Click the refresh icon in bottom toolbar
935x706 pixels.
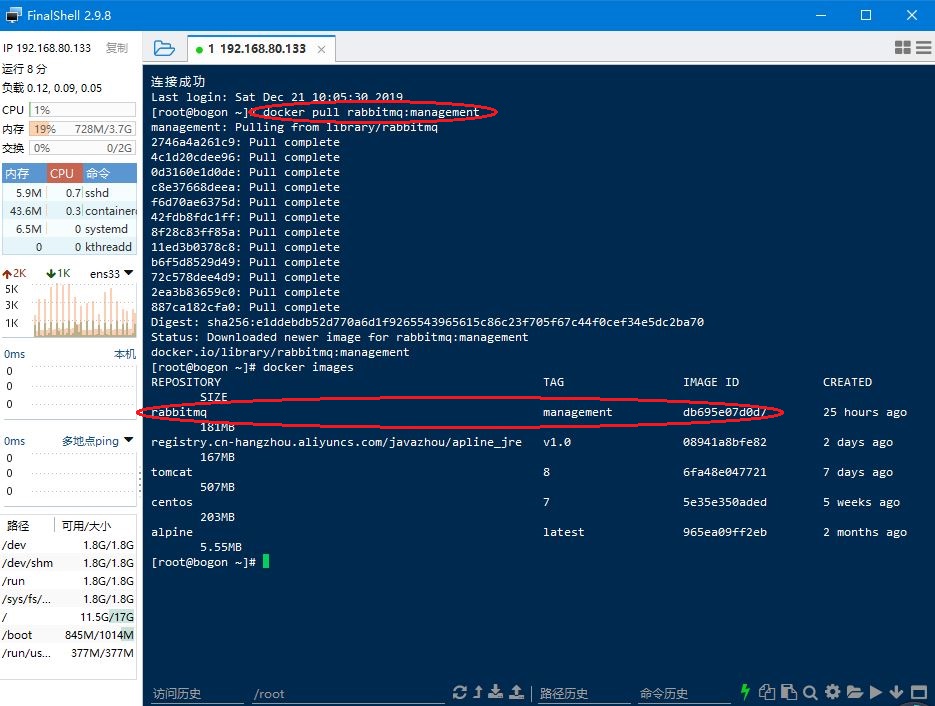tap(460, 692)
